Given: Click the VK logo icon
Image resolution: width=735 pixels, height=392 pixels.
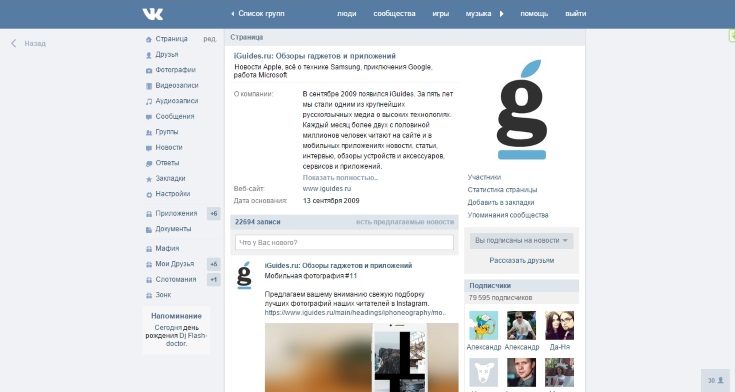Looking at the screenshot, I should [x=153, y=14].
